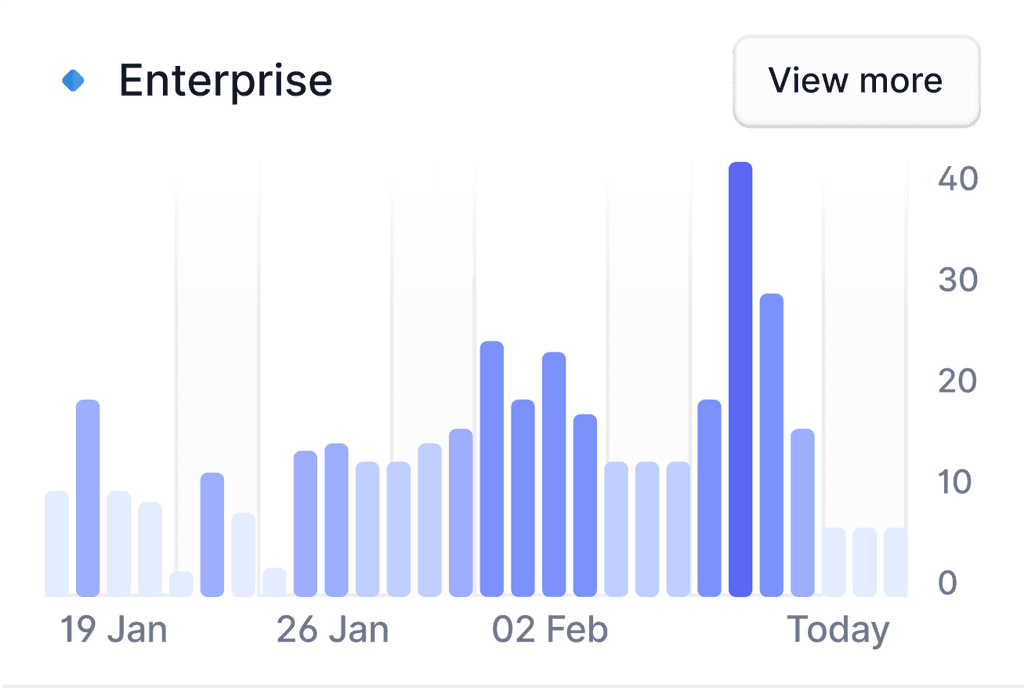Click the bar just right of the tallest bar
The width and height of the screenshot is (1024, 688).
[771, 445]
